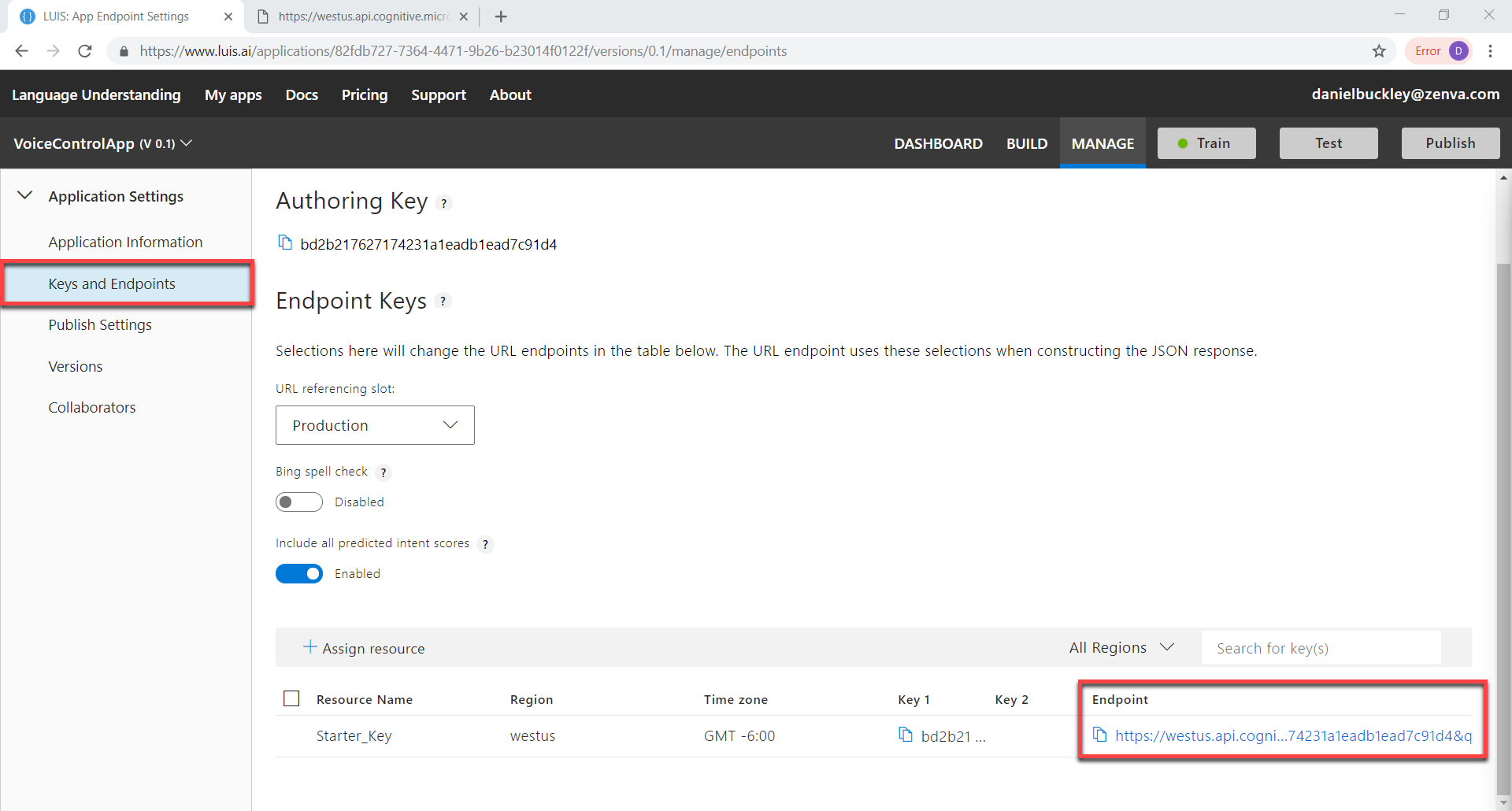Click the Publish button
The width and height of the screenshot is (1512, 811).
1451,143
